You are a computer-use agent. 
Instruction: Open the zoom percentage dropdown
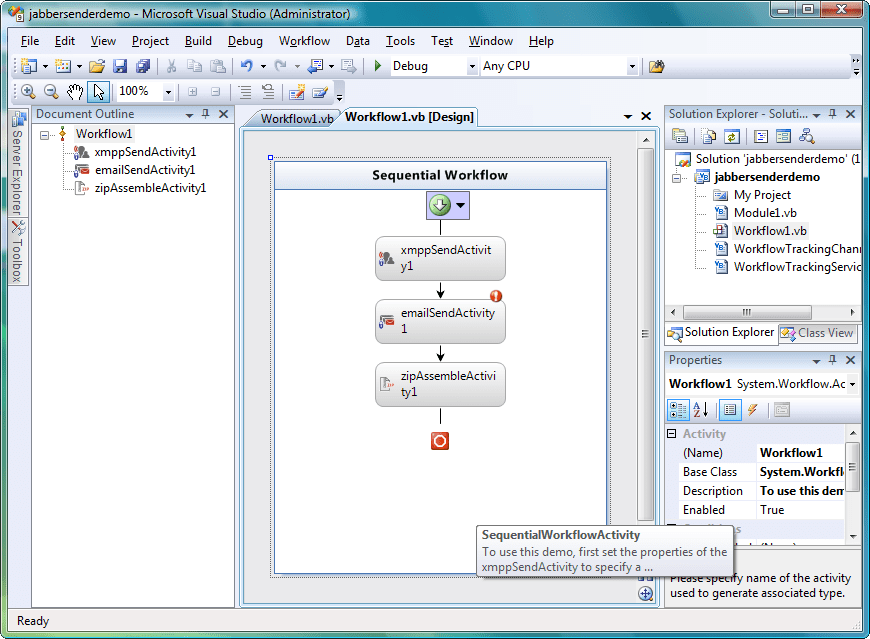pos(168,92)
